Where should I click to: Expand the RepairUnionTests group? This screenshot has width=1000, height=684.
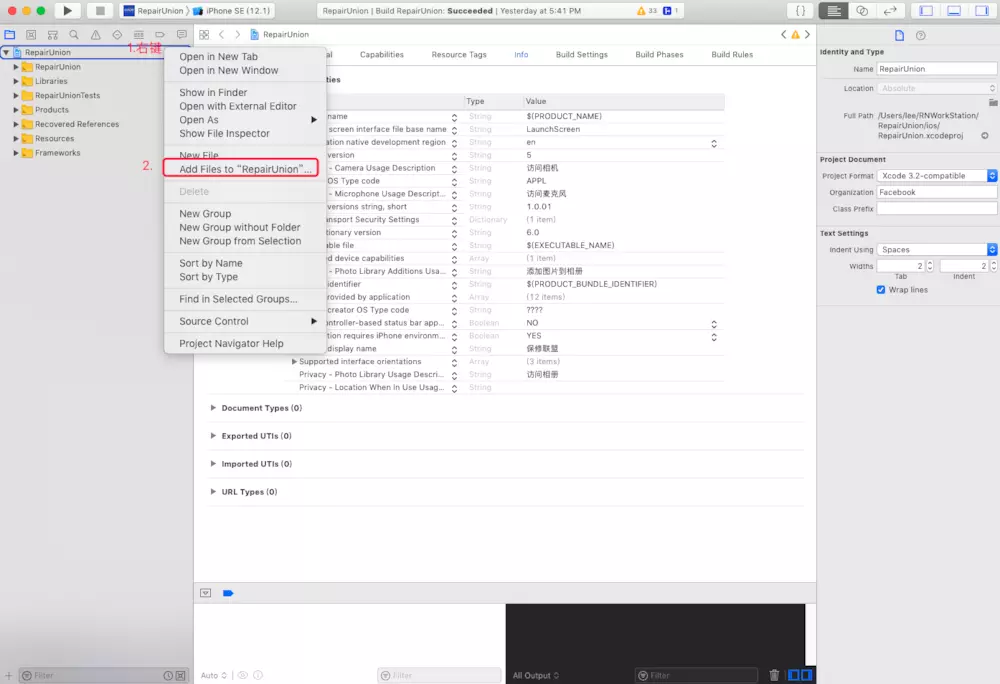[x=16, y=96]
